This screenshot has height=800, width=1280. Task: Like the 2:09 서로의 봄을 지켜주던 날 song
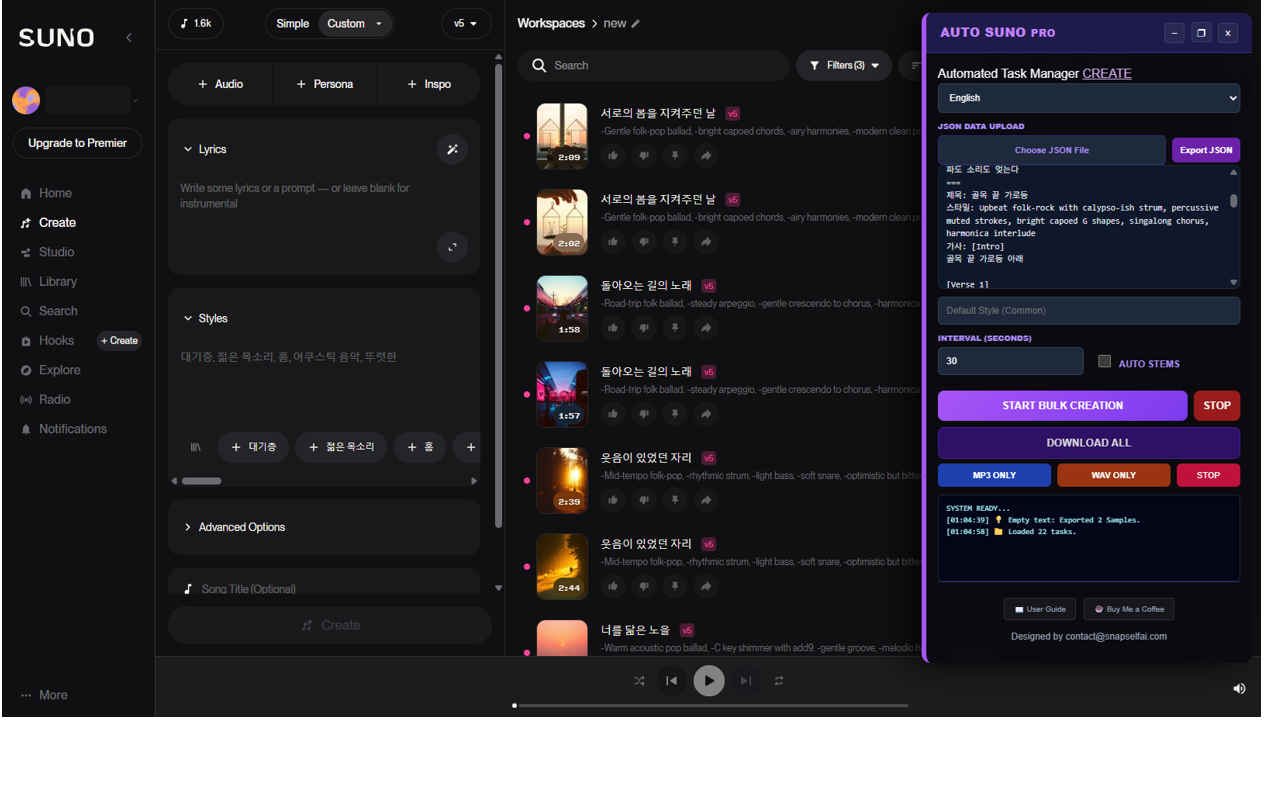pyautogui.click(x=613, y=156)
